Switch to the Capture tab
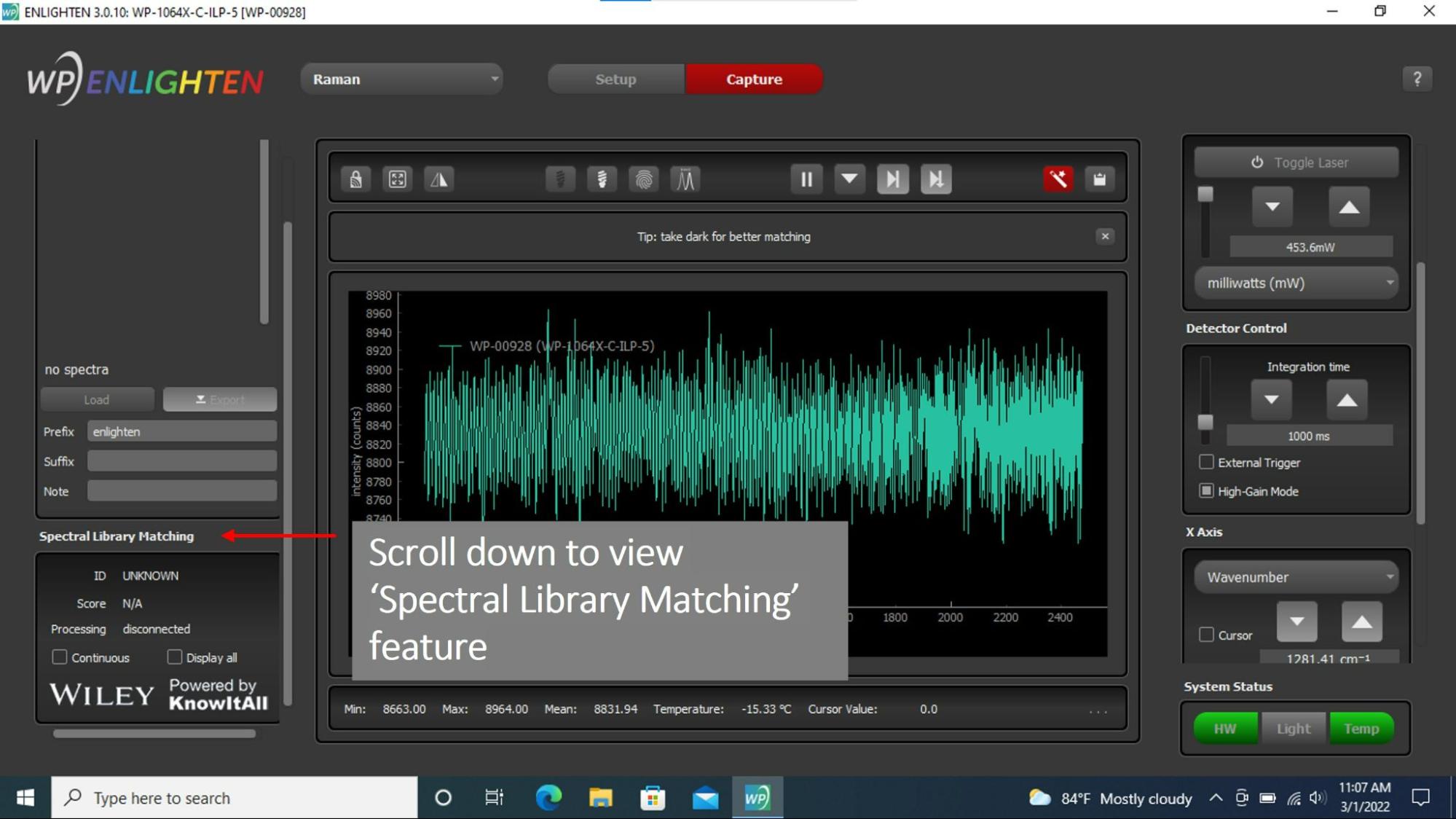Image resolution: width=1456 pixels, height=819 pixels. tap(754, 79)
